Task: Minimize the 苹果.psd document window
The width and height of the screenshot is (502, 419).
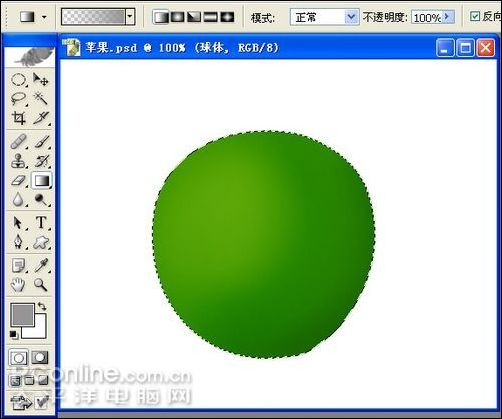Action: [x=445, y=48]
